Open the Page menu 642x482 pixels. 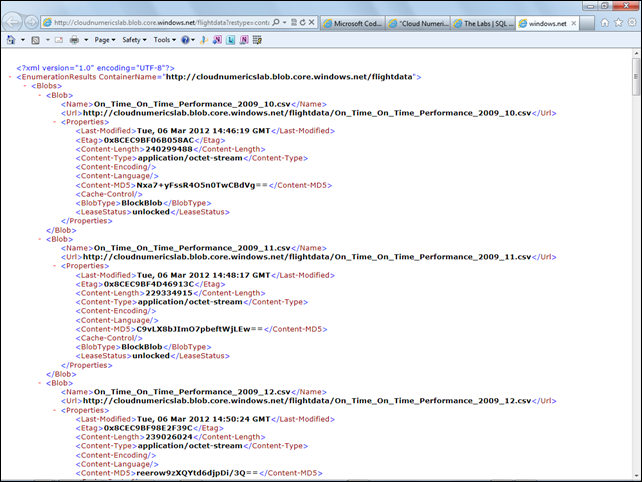(105, 40)
